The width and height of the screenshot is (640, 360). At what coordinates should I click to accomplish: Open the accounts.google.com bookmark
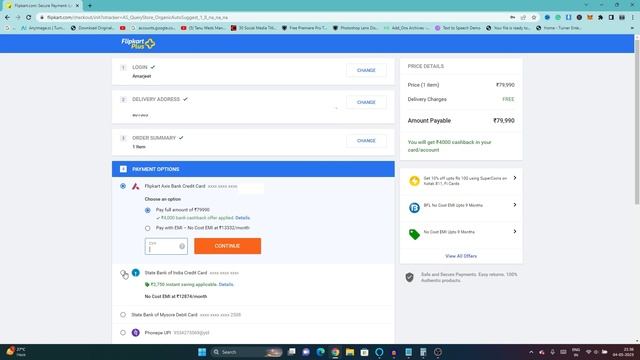pyautogui.click(x=153, y=28)
